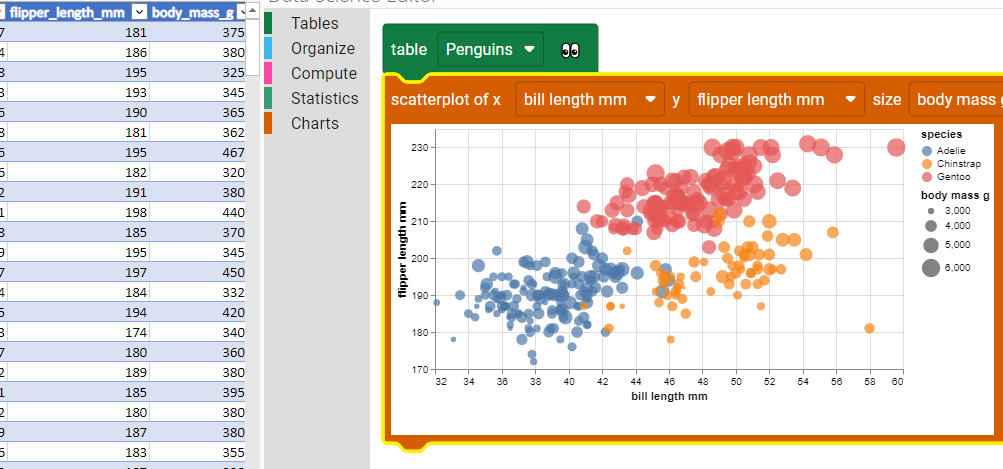Click the Gentoo species legend circle
This screenshot has height=469, width=1003.
tap(926, 176)
